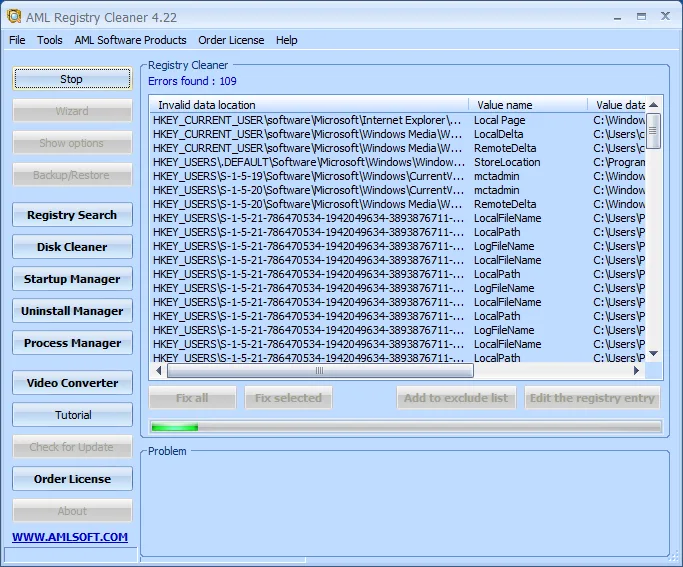Click Edit the registry entry button

tap(592, 398)
